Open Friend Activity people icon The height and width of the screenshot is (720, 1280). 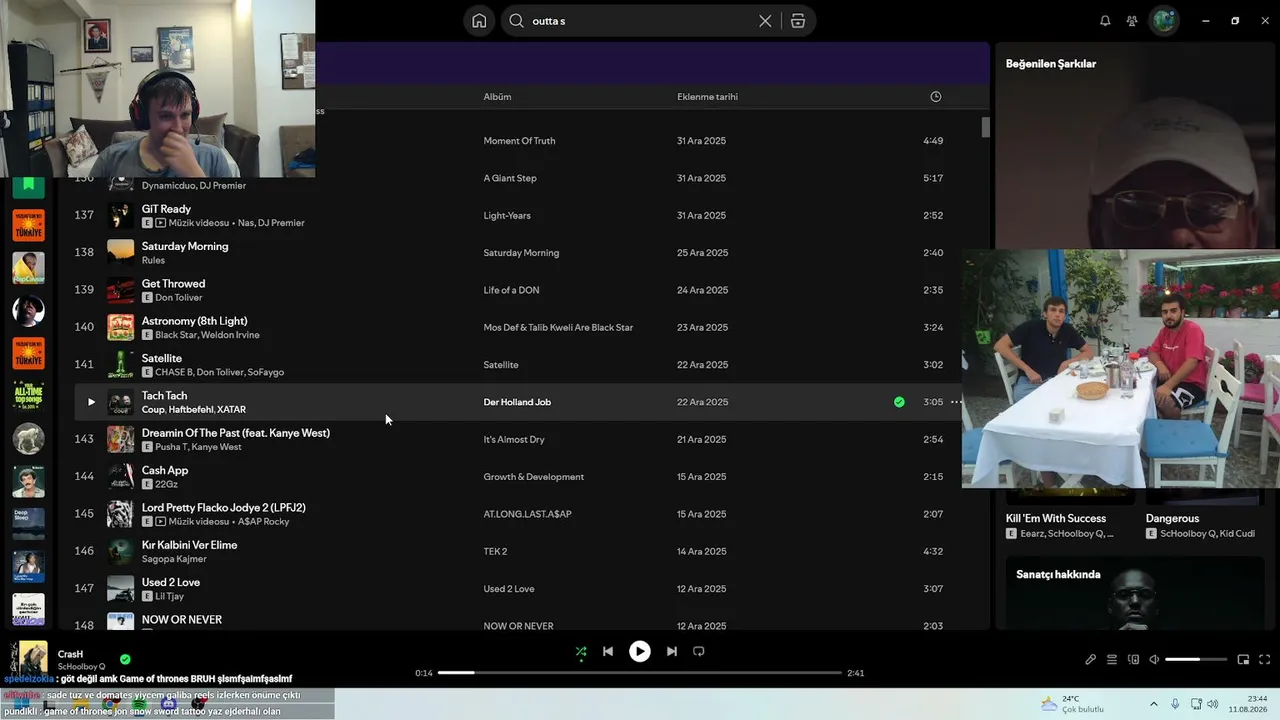[x=1132, y=21]
